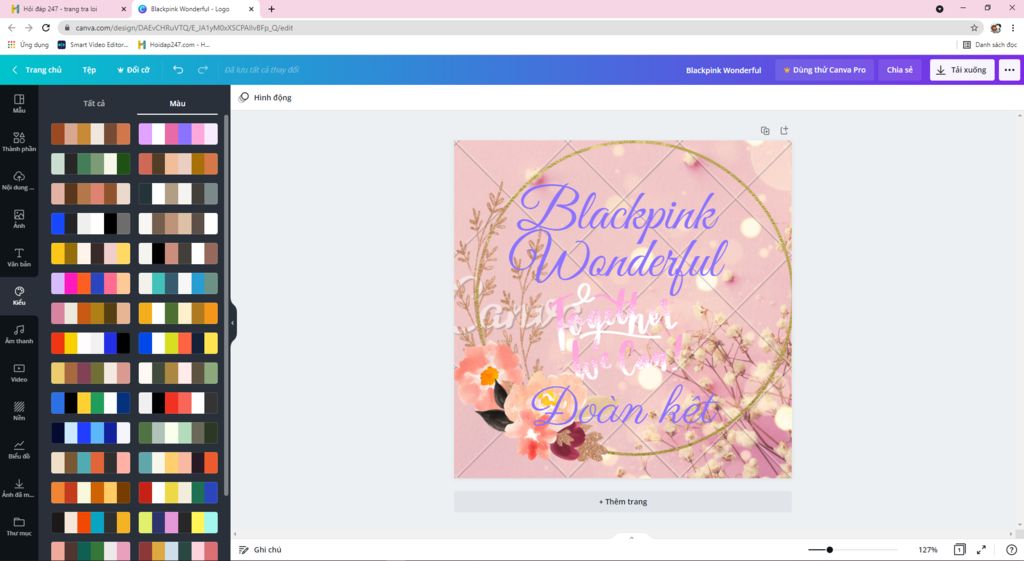This screenshot has width=1024, height=561.
Task: Duplicate the page with copy icon
Action: coord(765,131)
